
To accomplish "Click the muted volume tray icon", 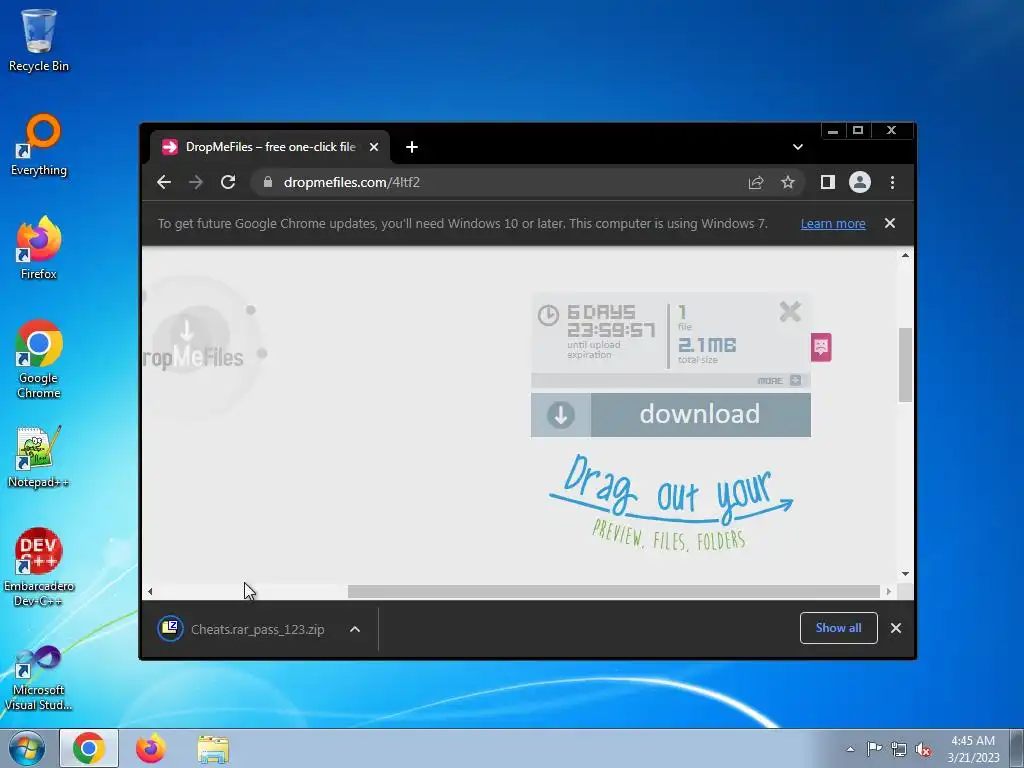I will 923,750.
